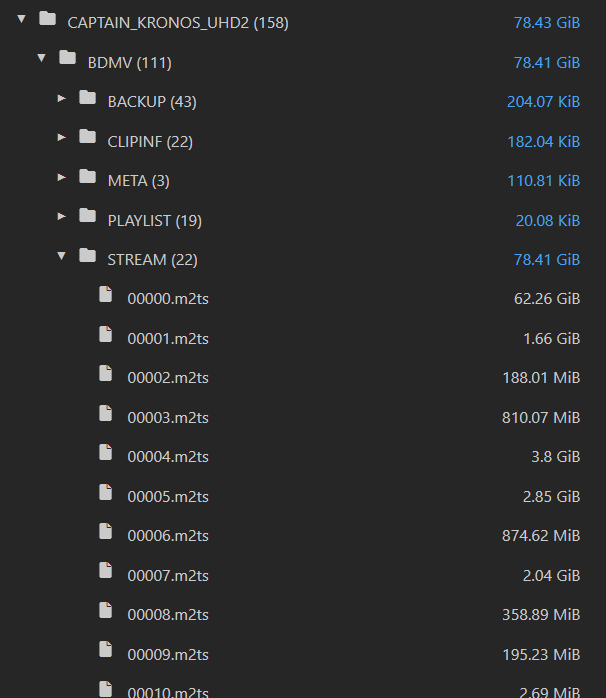Expand the PLAYLIST folder arrow
The height and width of the screenshot is (698, 606).
pos(62,217)
